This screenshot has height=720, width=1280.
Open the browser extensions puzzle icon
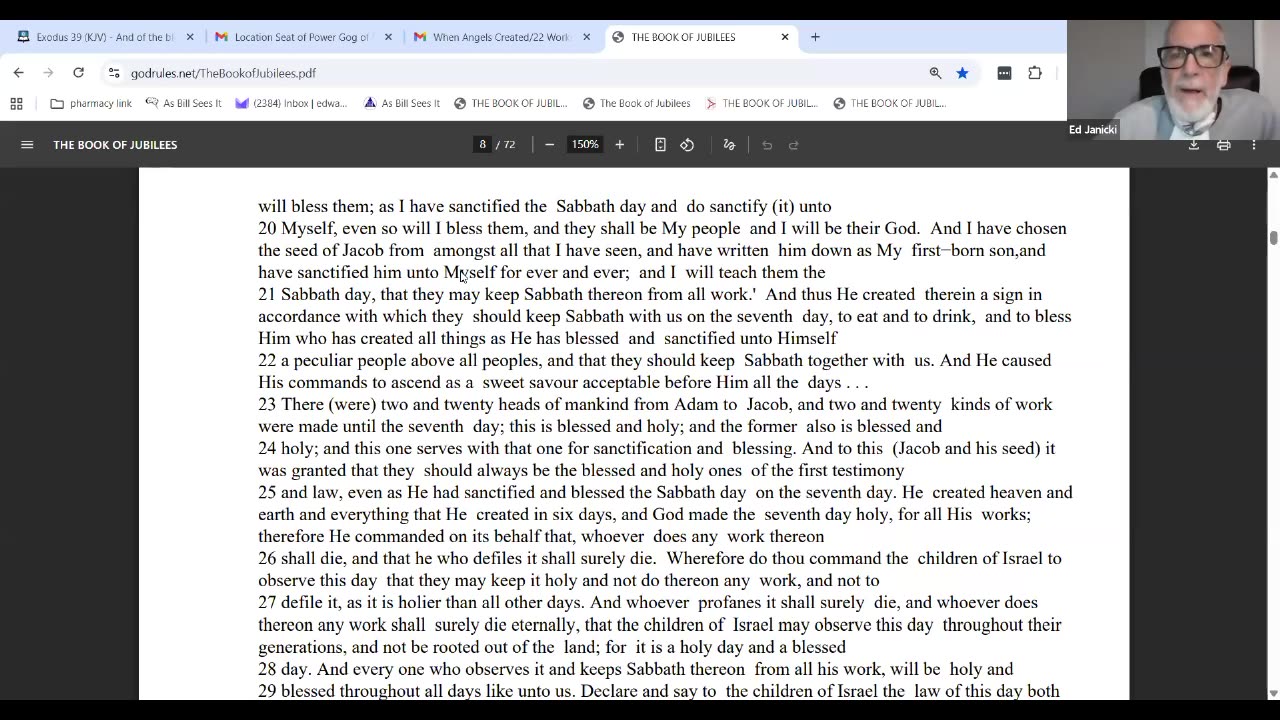point(1035,73)
